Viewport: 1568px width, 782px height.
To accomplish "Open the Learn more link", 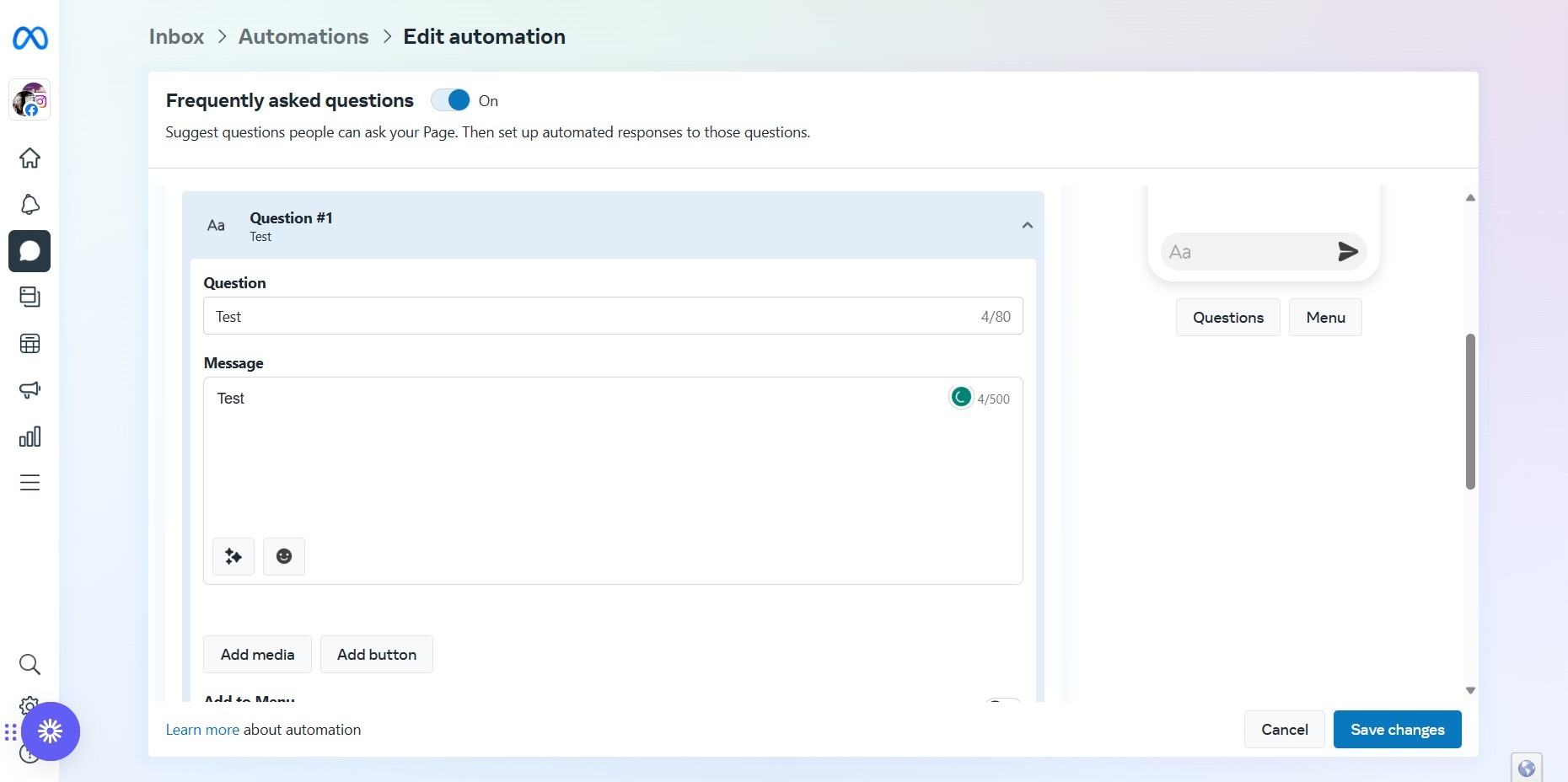I will click(202, 730).
